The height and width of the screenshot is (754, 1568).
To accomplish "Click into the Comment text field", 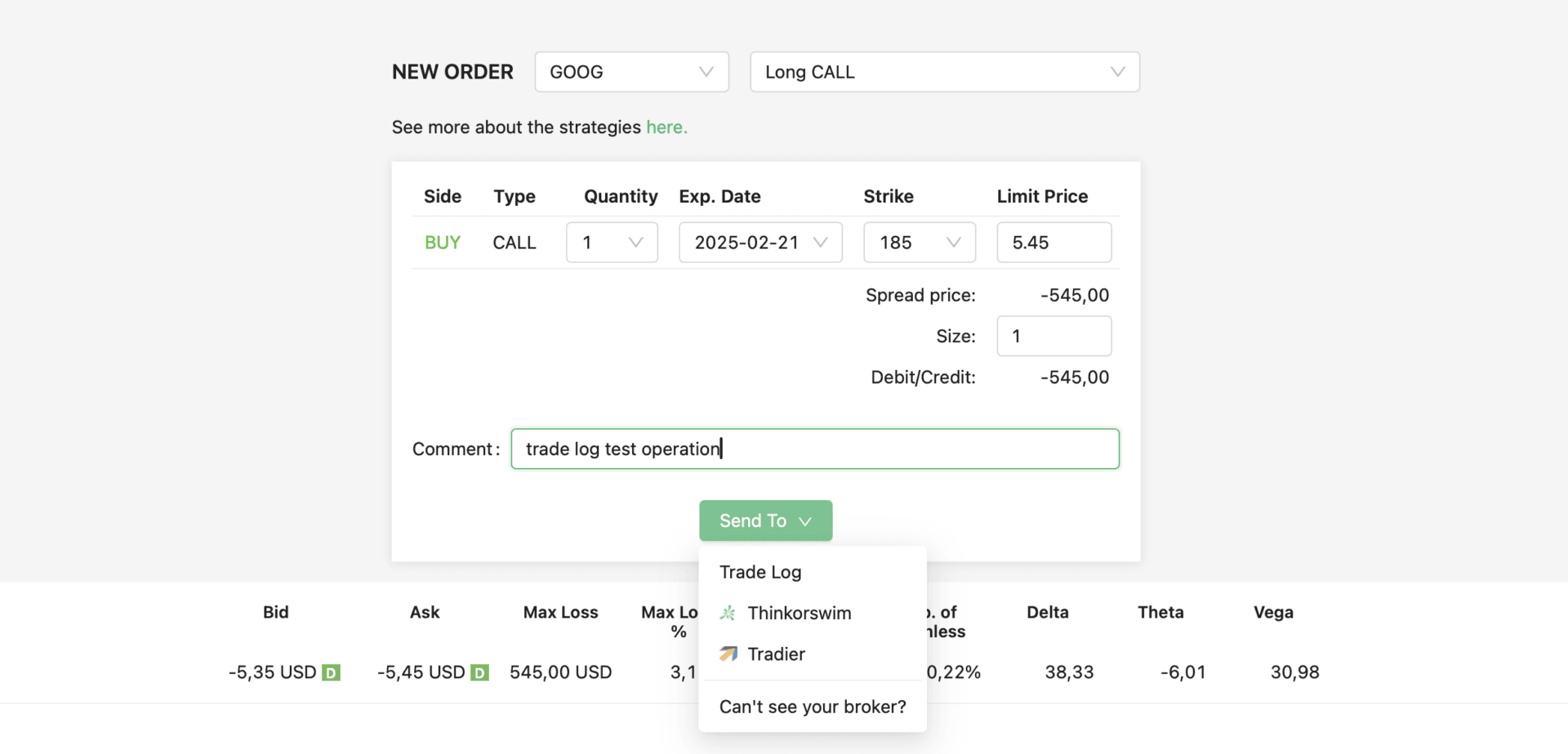I will [x=815, y=448].
